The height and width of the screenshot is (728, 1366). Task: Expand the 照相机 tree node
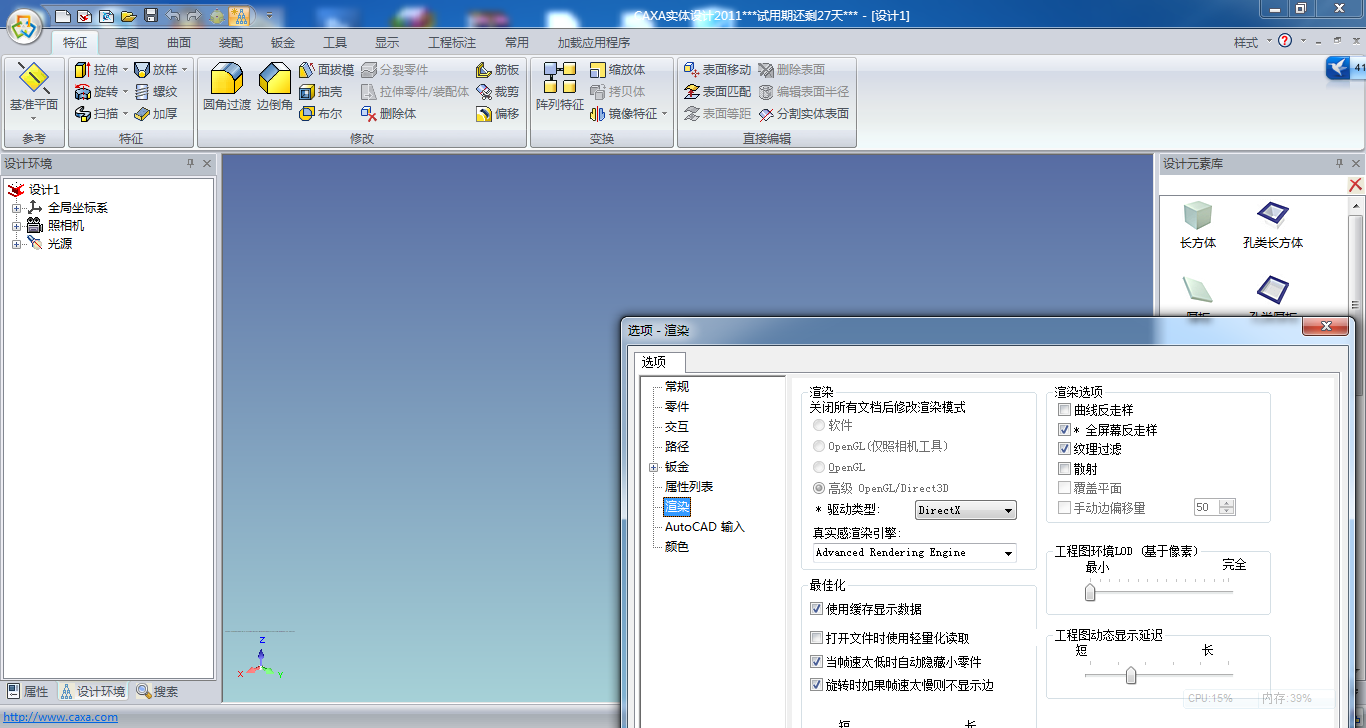[16, 226]
